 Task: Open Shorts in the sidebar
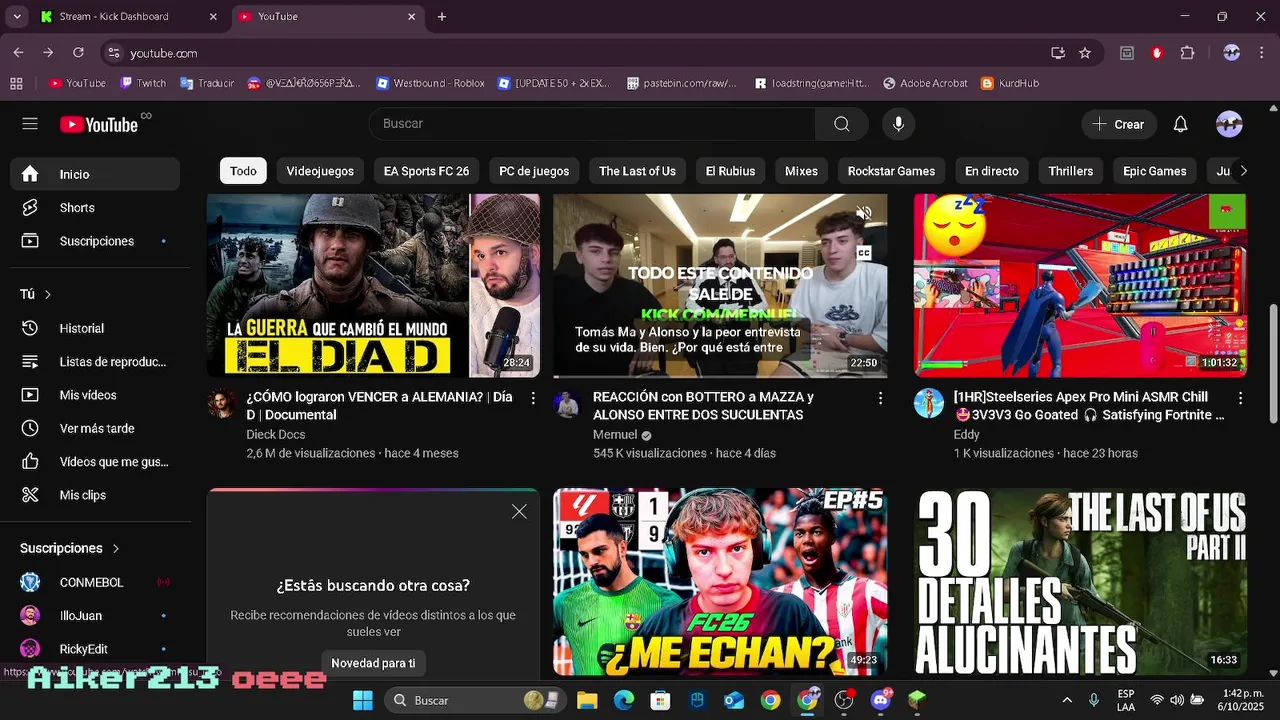(95, 208)
